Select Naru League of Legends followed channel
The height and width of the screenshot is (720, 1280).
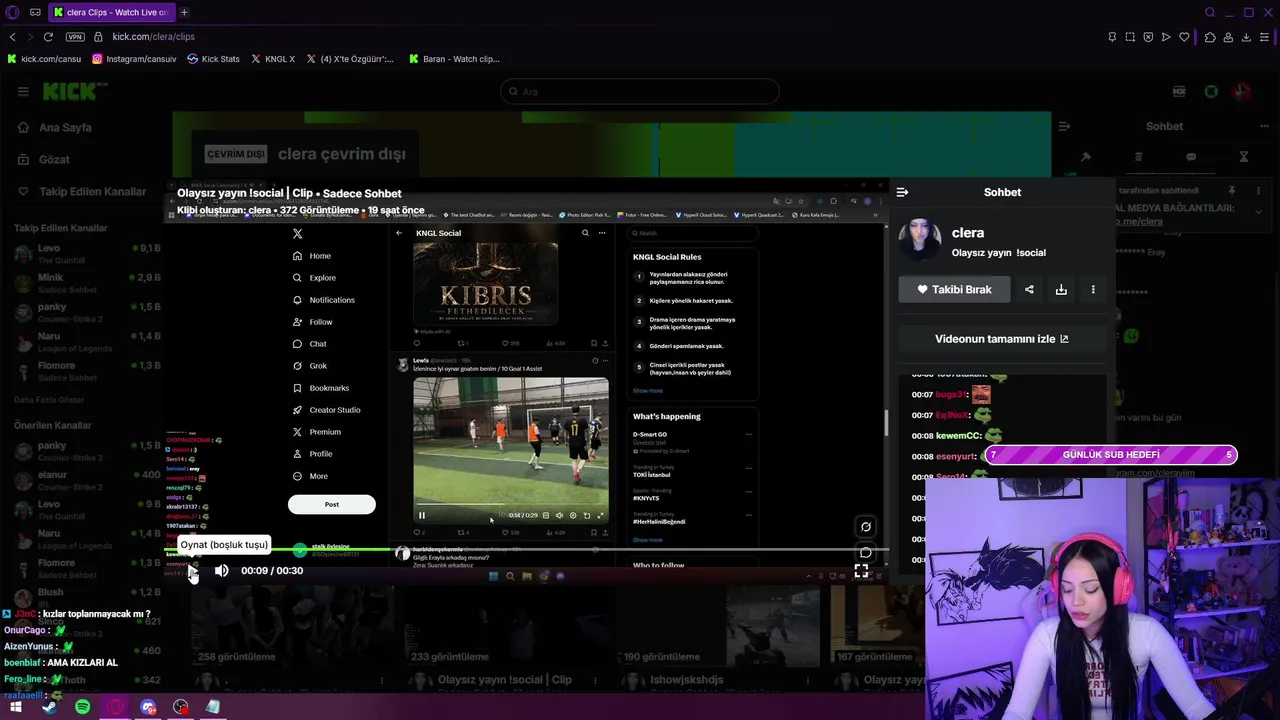point(87,342)
